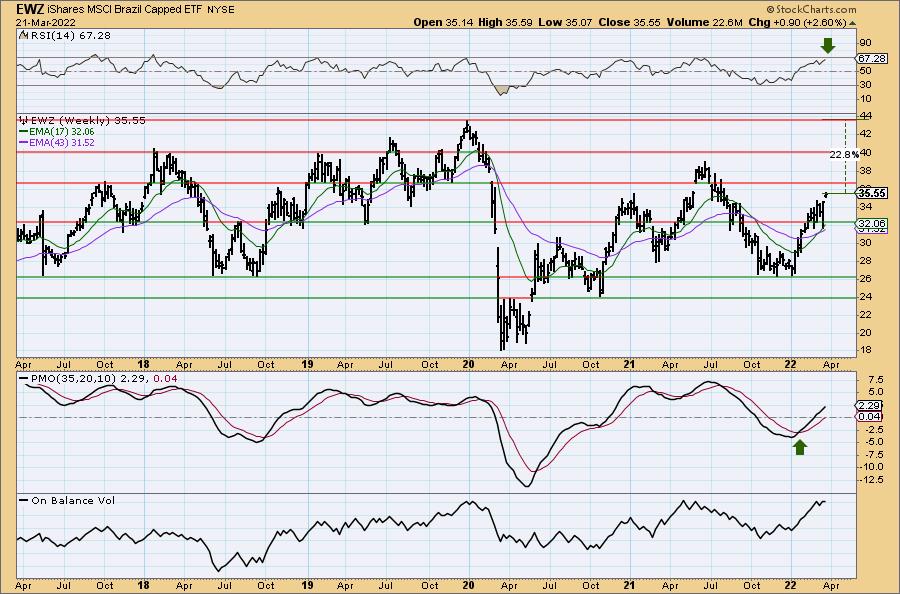
Task: Click year '21' on the bottom time axis
Action: (630, 585)
